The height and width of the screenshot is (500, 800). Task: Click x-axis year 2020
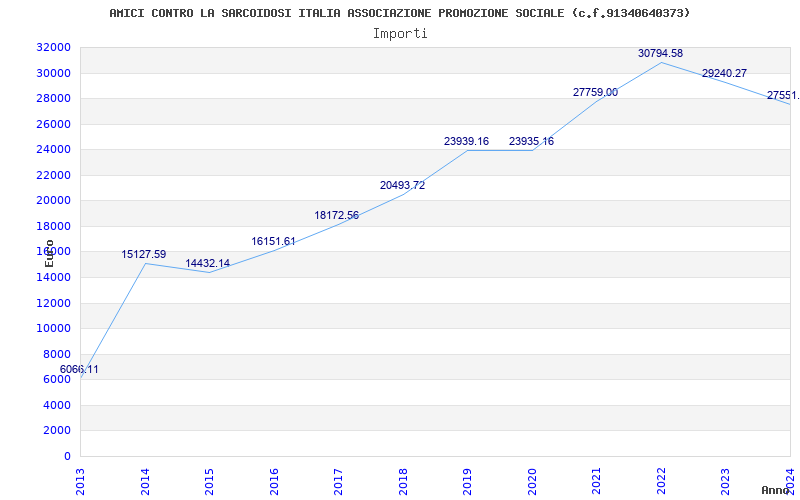pos(532,482)
